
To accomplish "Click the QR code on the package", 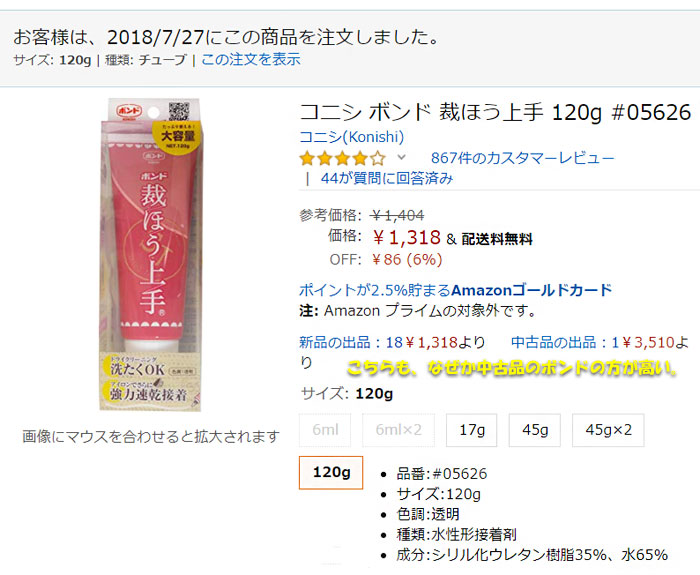I will [178, 111].
